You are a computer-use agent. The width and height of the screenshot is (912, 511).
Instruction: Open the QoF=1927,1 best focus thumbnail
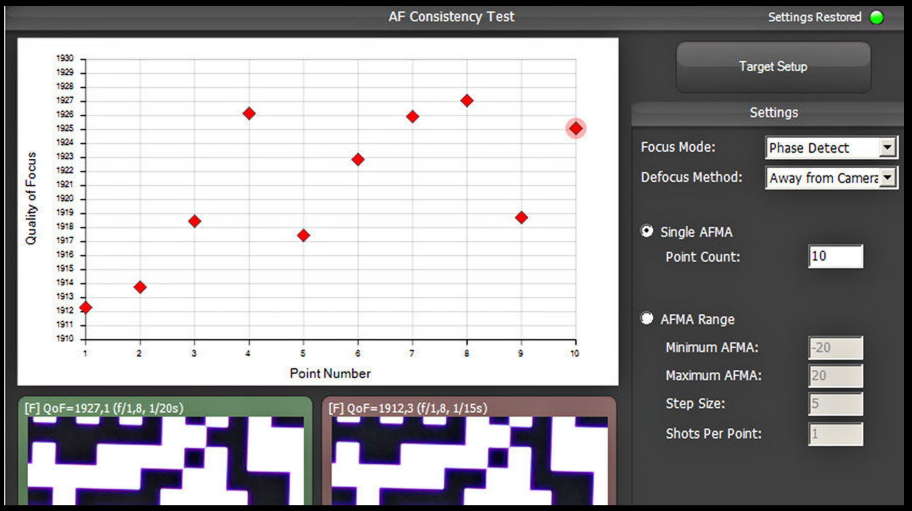point(165,455)
